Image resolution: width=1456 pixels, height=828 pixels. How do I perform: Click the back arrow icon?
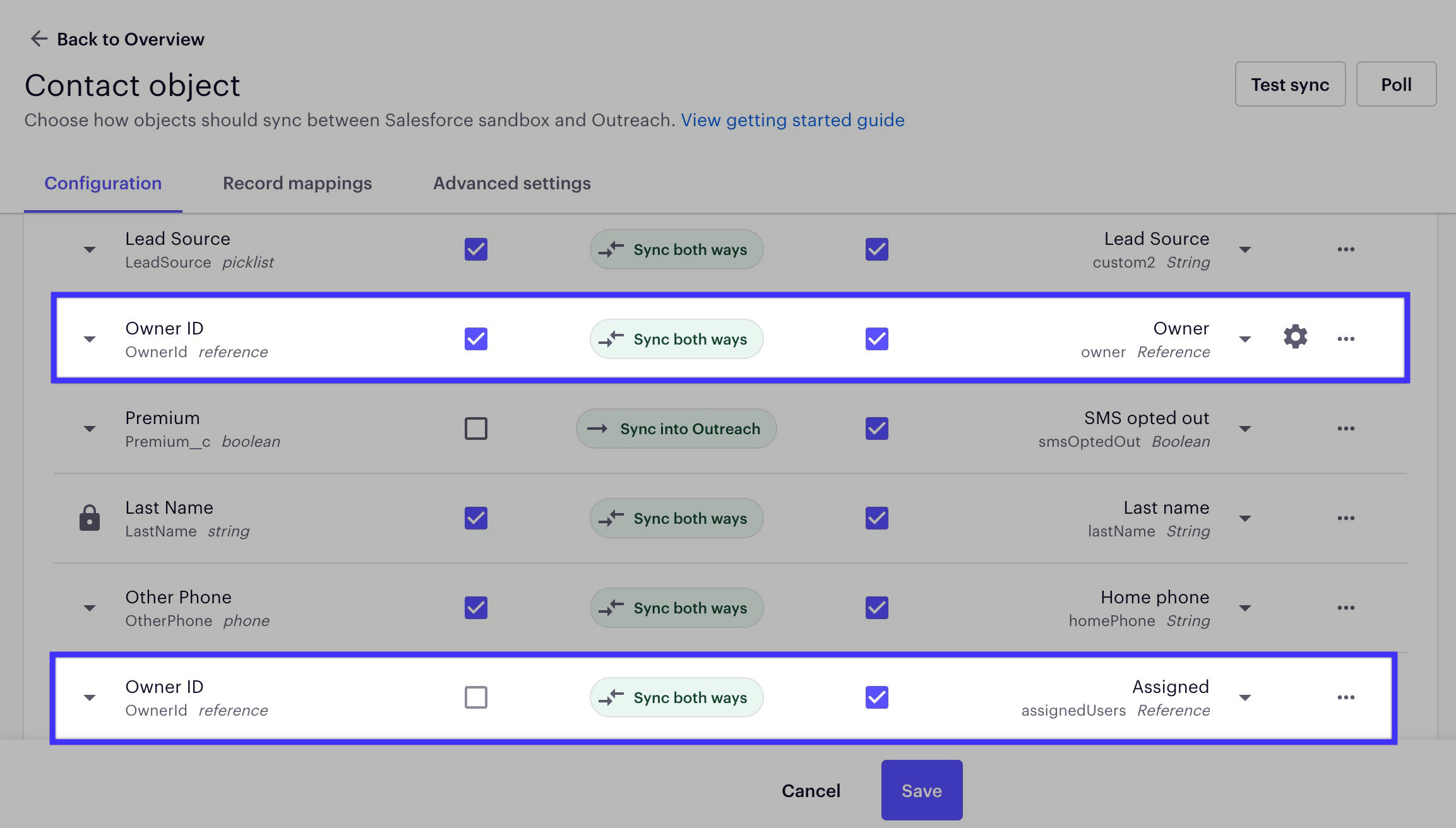pyautogui.click(x=39, y=39)
